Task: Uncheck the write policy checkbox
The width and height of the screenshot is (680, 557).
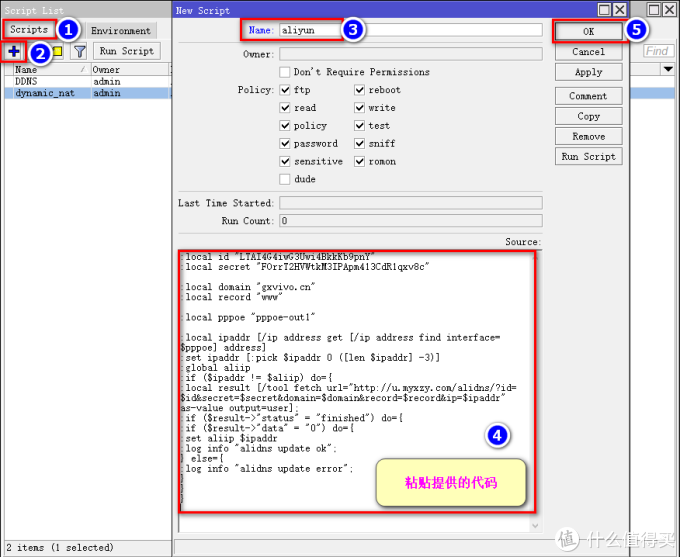Action: coord(359,108)
